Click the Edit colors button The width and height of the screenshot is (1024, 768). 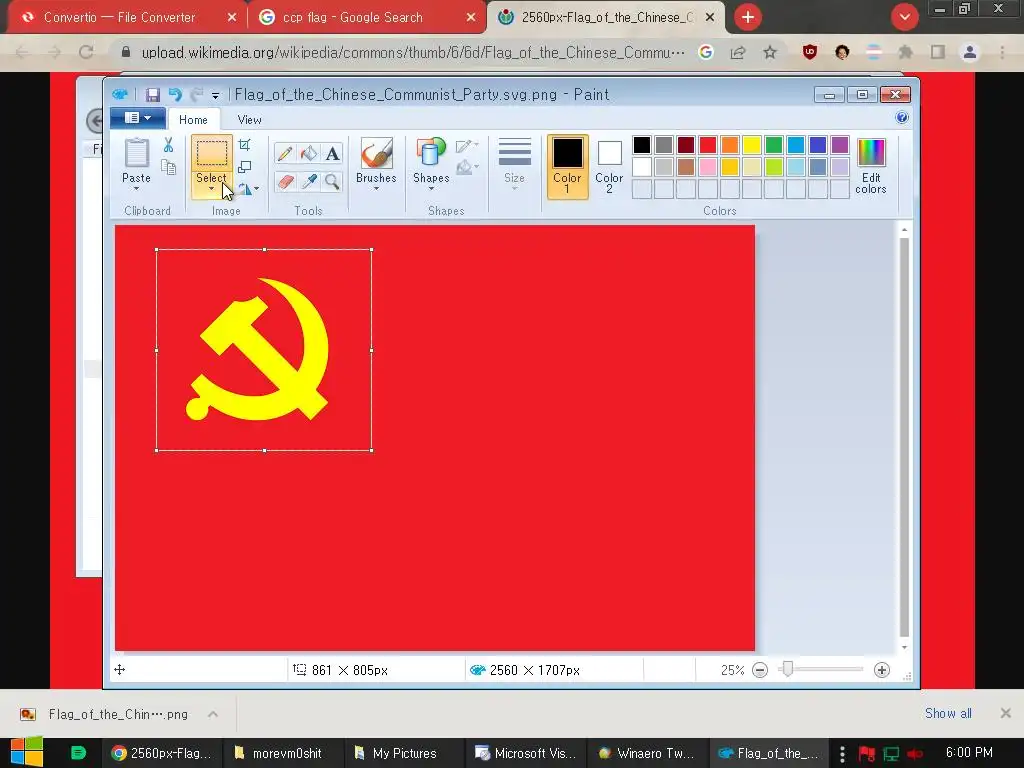point(871,167)
